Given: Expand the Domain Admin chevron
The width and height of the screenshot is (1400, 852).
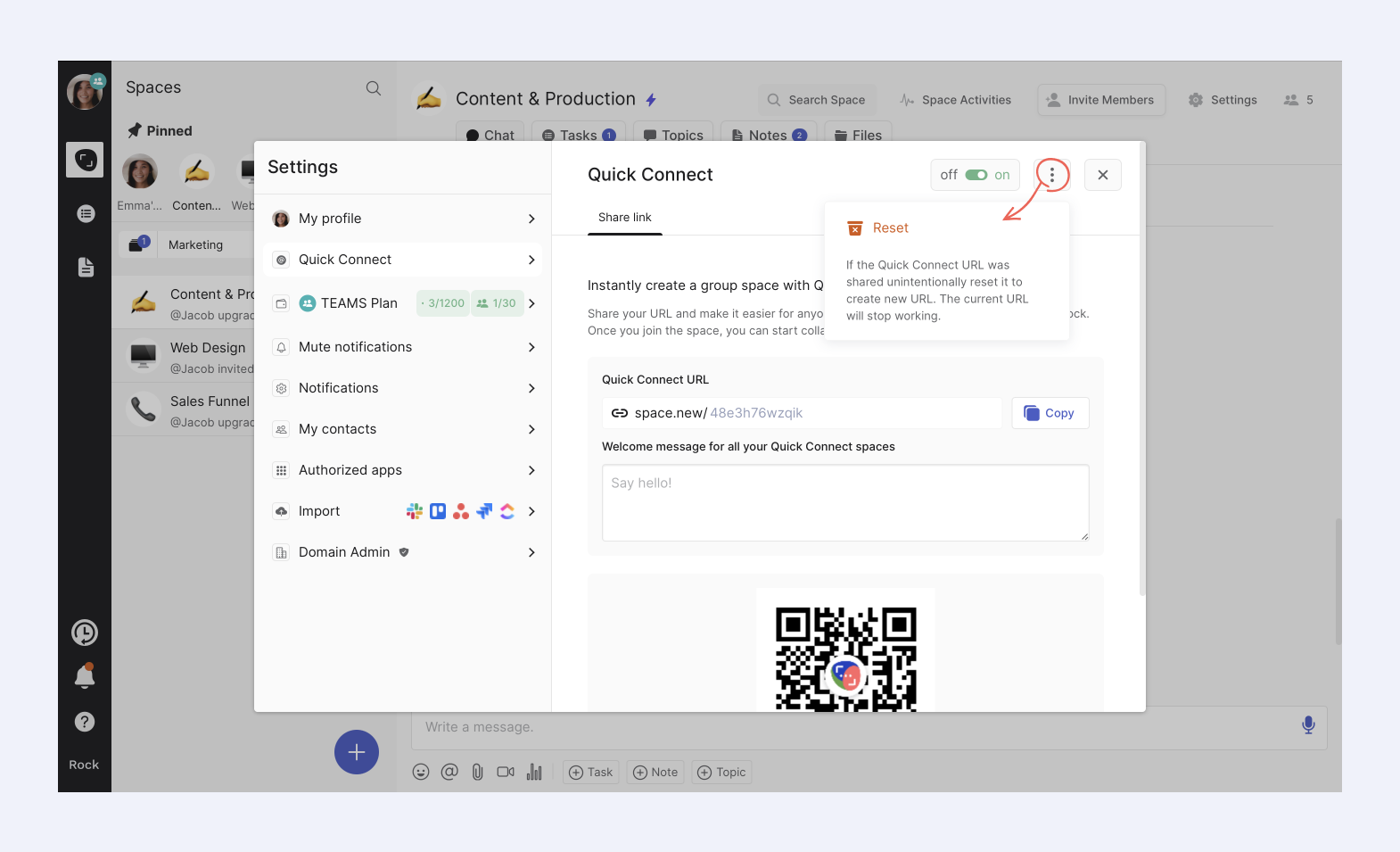Looking at the screenshot, I should point(531,552).
